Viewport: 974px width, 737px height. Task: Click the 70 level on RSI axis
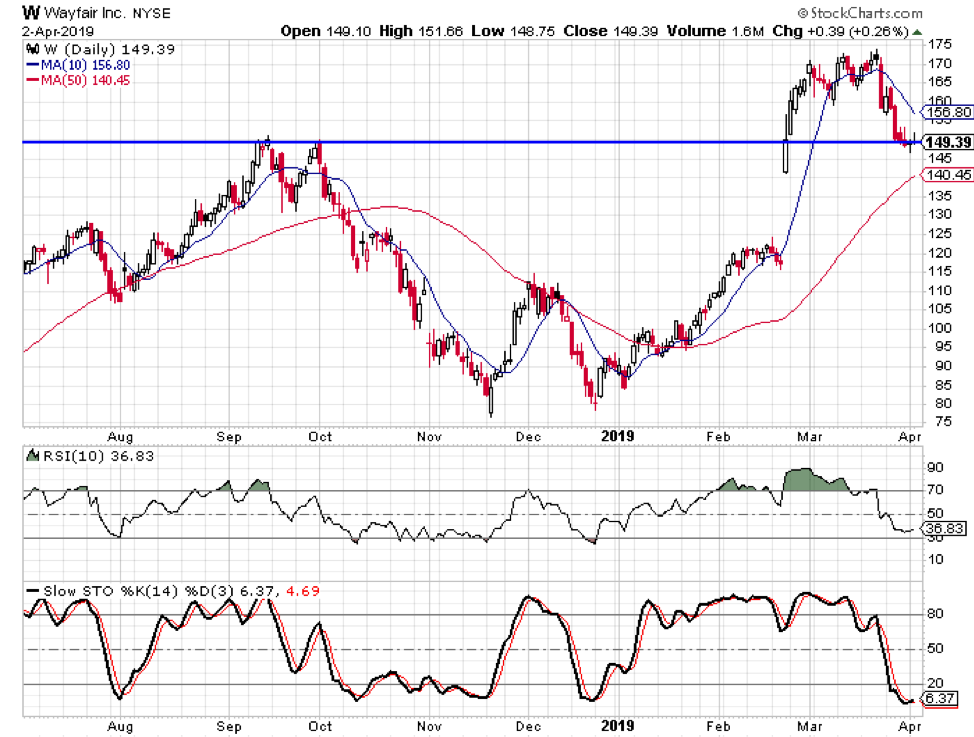click(x=935, y=490)
